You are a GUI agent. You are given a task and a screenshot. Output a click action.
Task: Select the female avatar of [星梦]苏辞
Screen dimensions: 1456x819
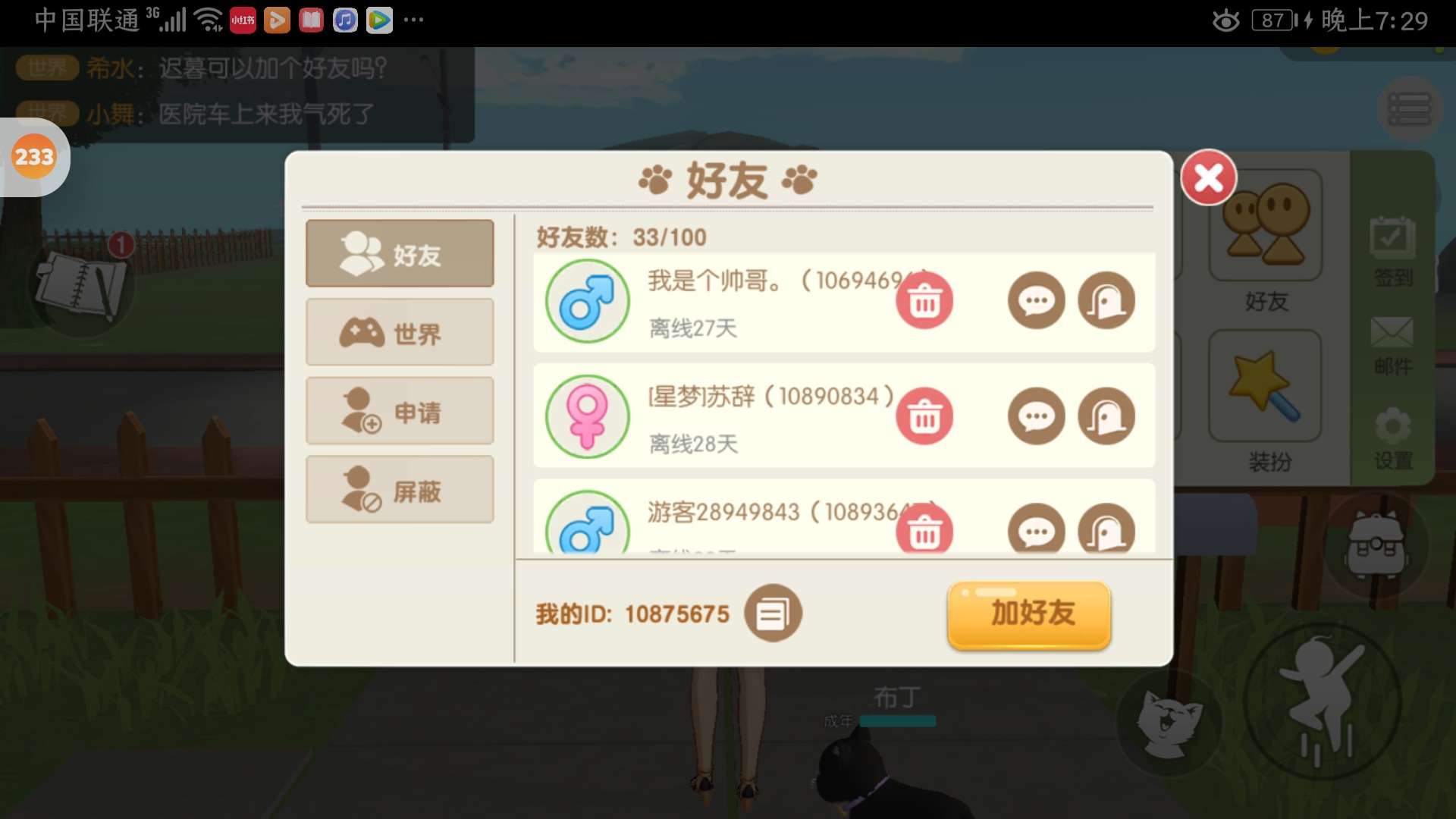(x=587, y=416)
